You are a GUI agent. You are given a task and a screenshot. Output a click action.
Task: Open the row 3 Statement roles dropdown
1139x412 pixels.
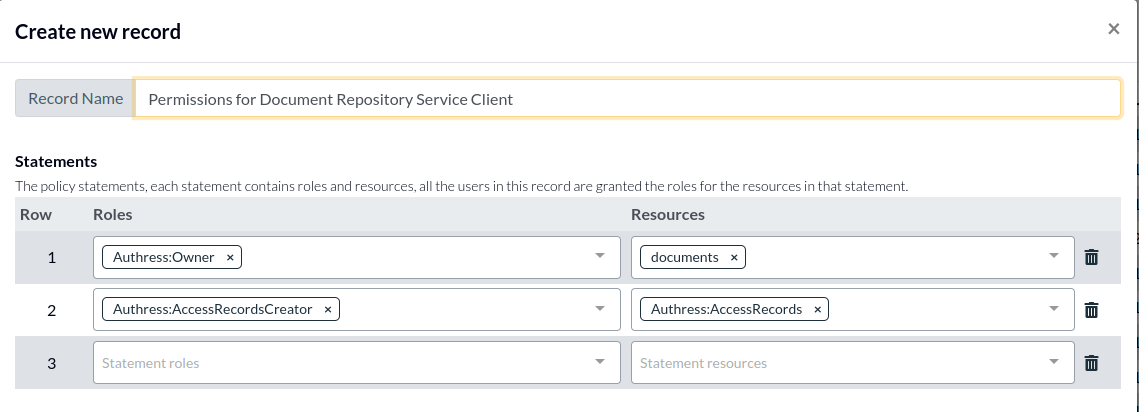(x=600, y=363)
